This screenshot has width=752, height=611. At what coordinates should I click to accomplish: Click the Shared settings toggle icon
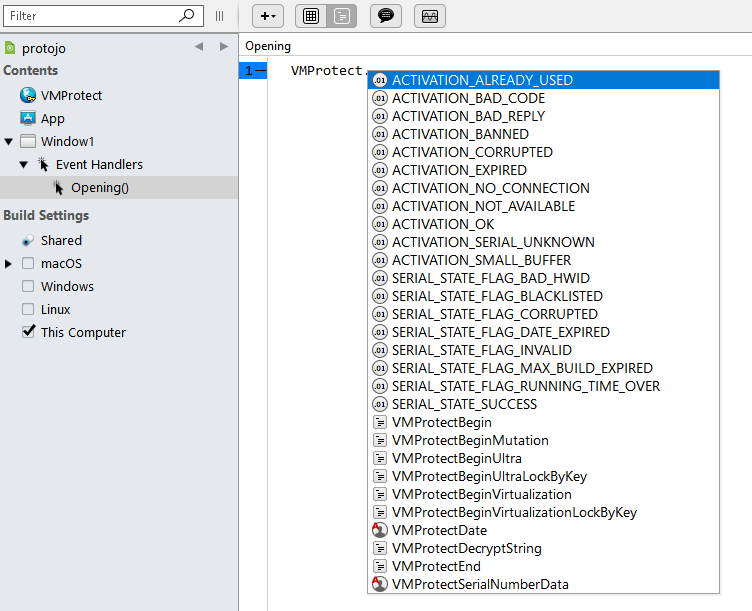[x=28, y=240]
